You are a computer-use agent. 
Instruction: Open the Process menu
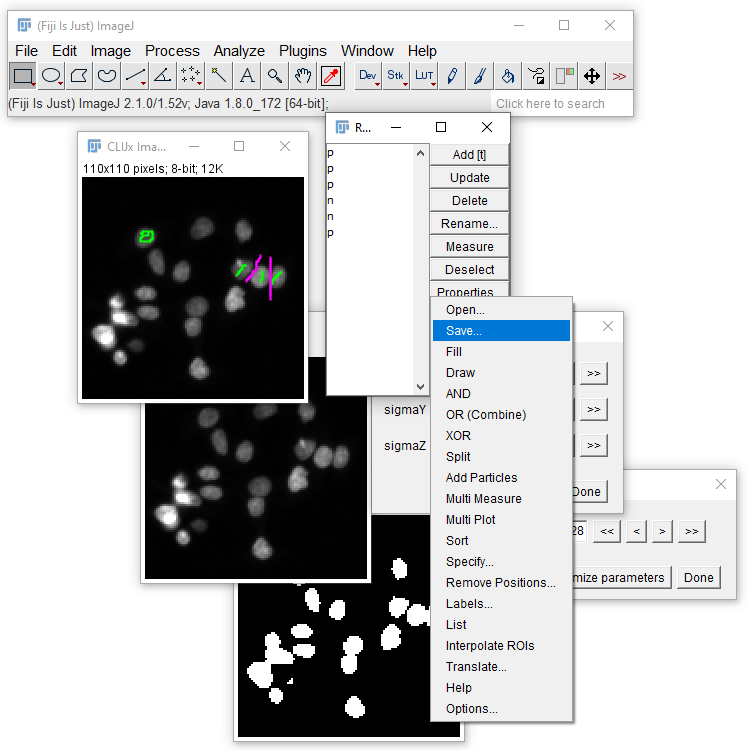(172, 51)
